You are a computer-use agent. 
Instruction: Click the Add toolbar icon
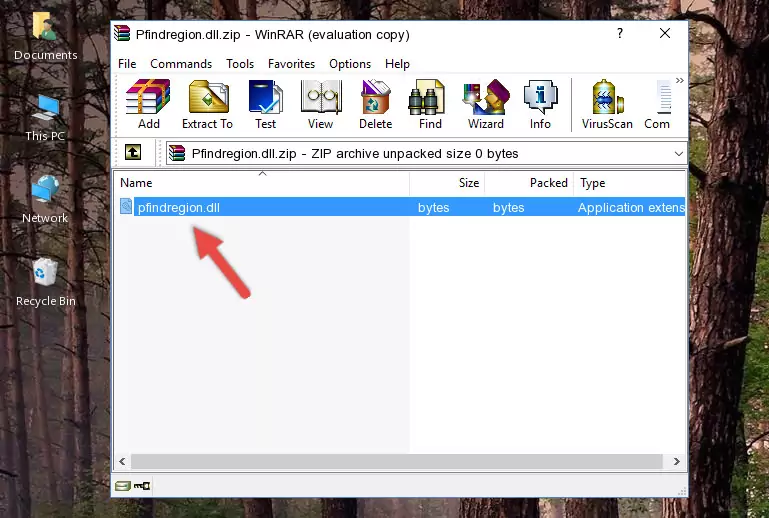pyautogui.click(x=148, y=104)
